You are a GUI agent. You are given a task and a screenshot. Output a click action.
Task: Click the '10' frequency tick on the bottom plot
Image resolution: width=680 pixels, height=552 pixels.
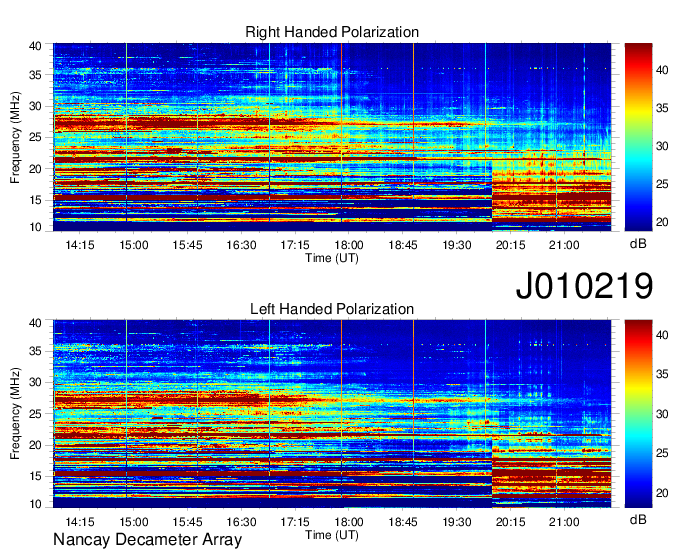pos(35,504)
